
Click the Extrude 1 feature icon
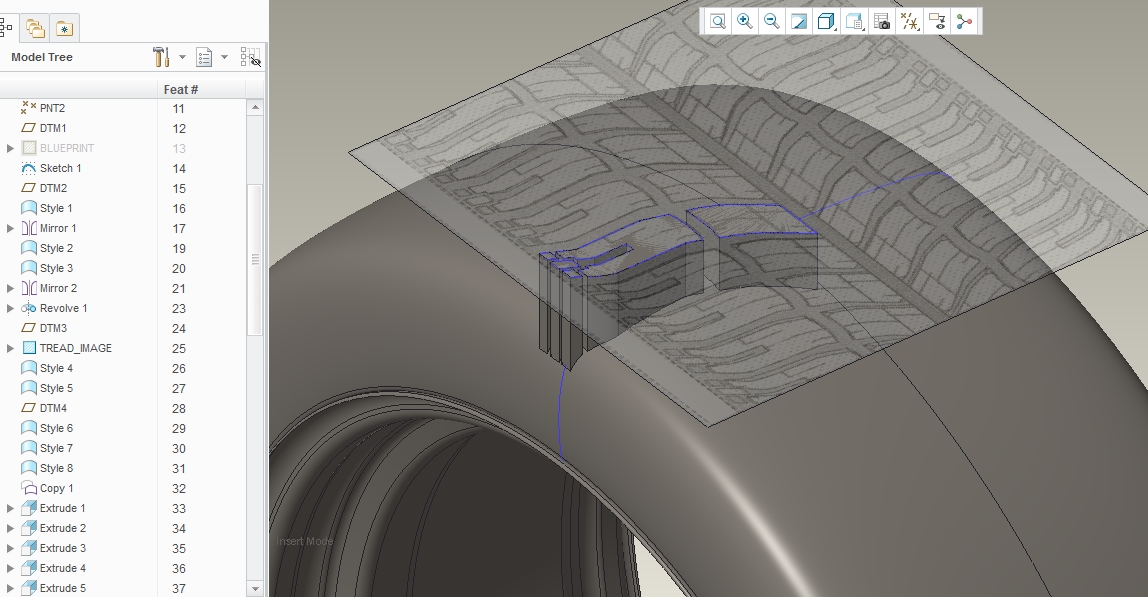click(x=29, y=508)
